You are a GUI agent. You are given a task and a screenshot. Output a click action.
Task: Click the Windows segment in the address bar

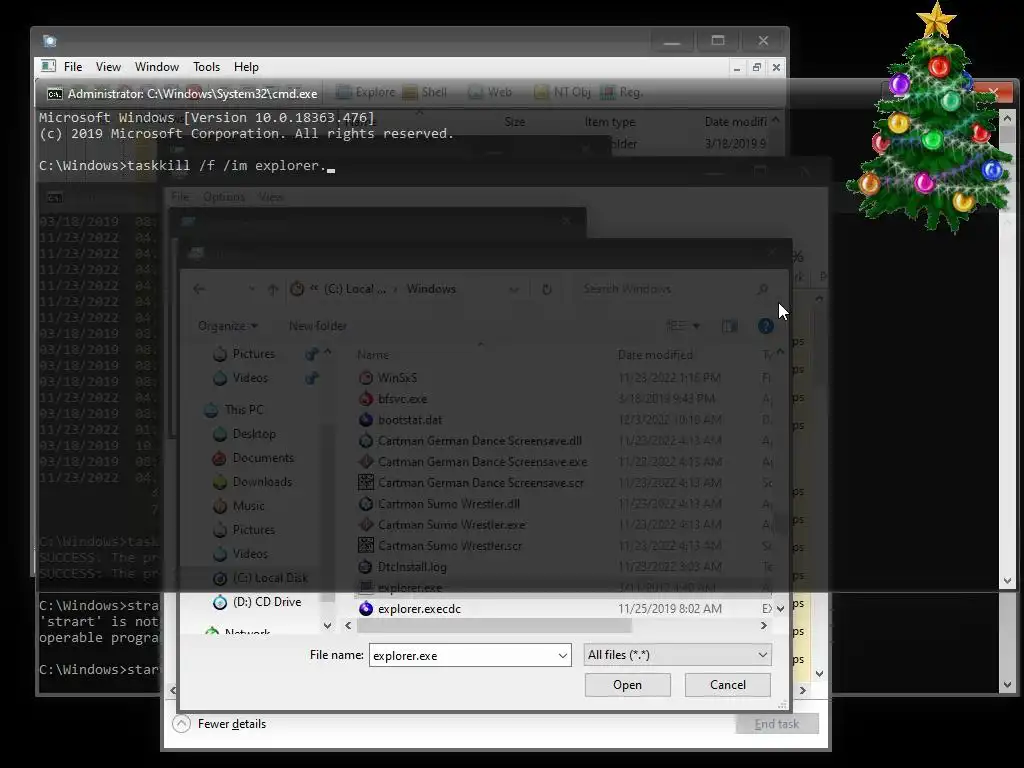click(x=431, y=289)
